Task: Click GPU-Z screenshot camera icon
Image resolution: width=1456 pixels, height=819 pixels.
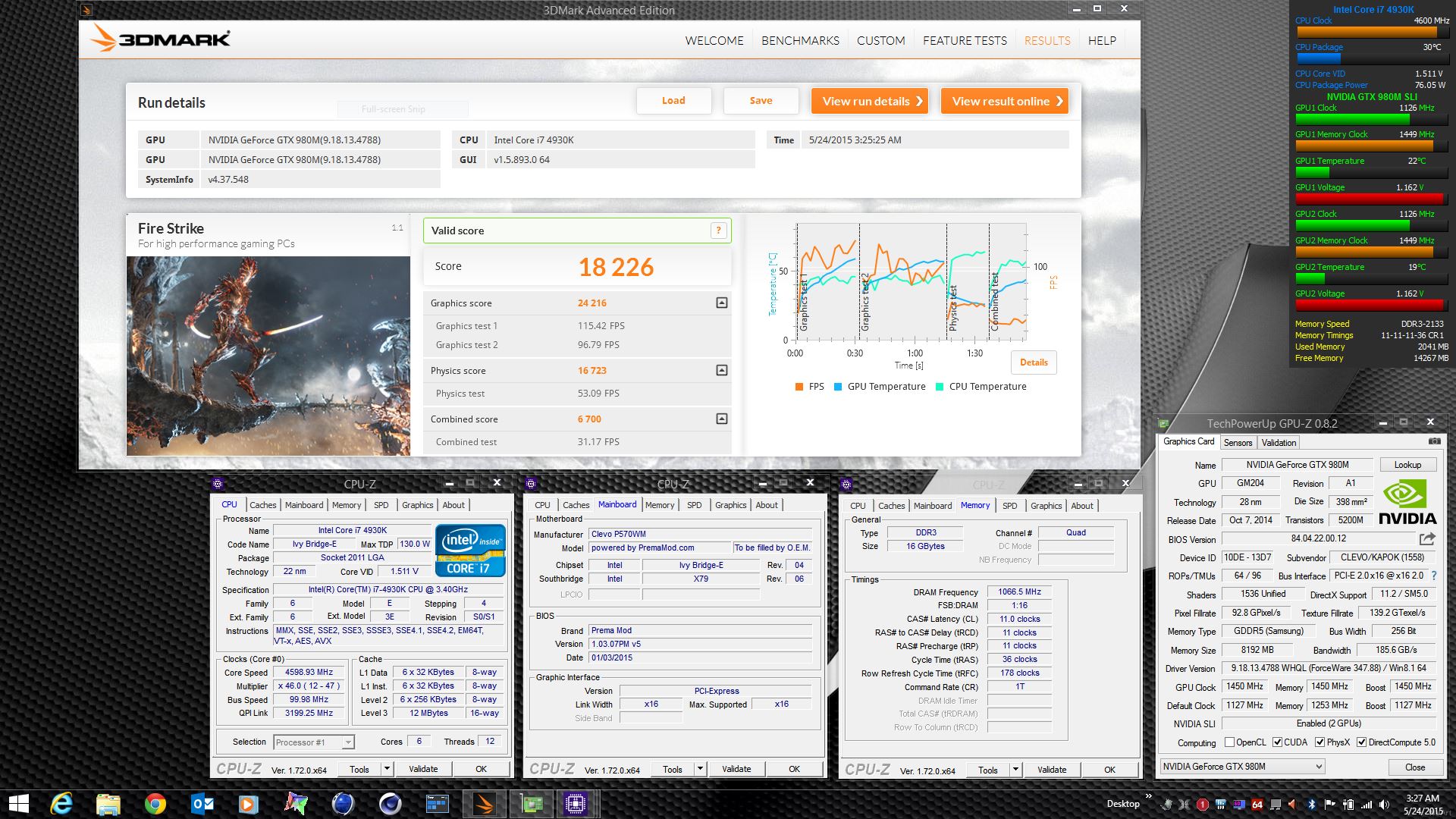Action: click(1434, 441)
